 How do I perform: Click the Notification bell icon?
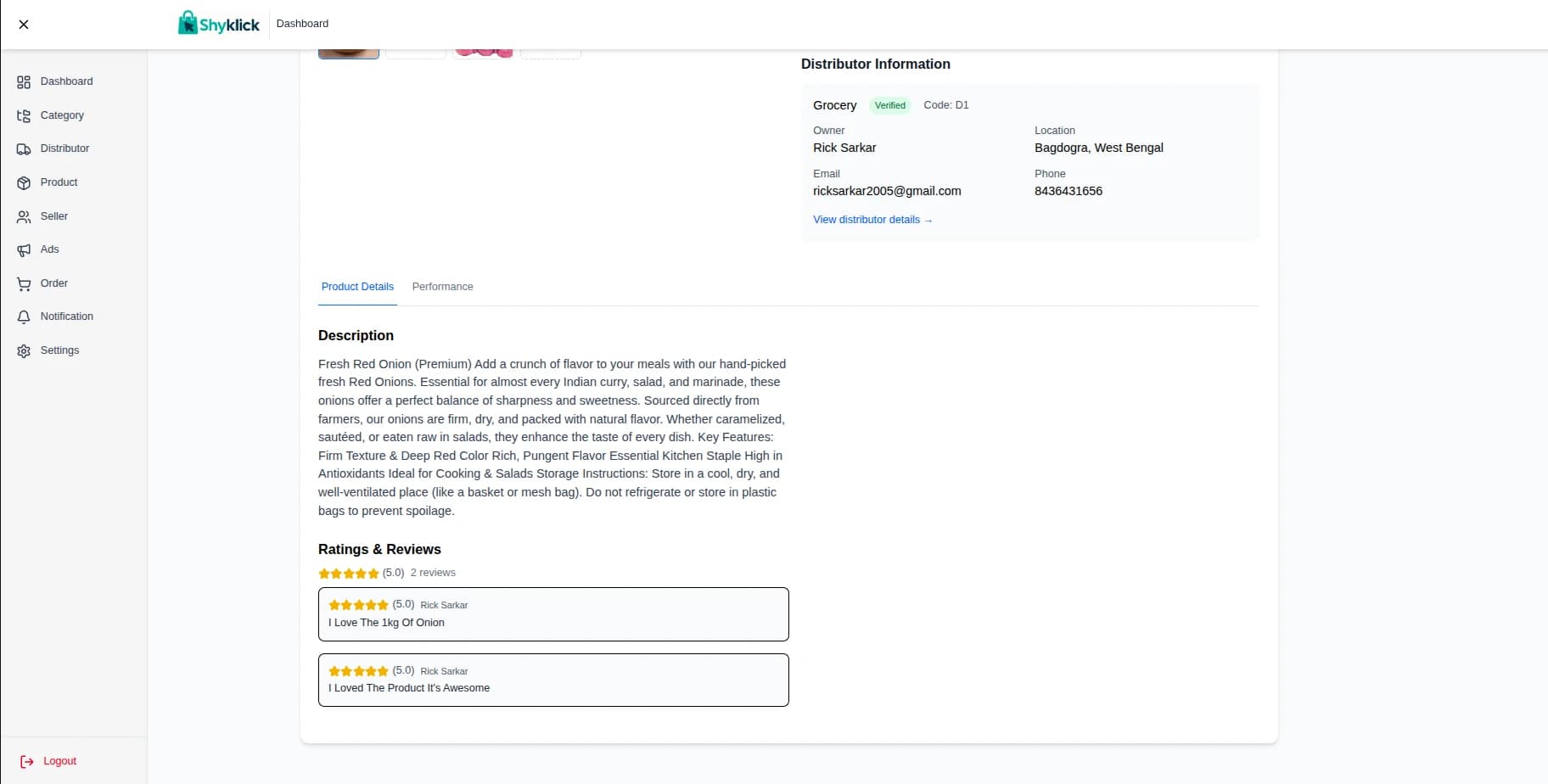(x=24, y=317)
